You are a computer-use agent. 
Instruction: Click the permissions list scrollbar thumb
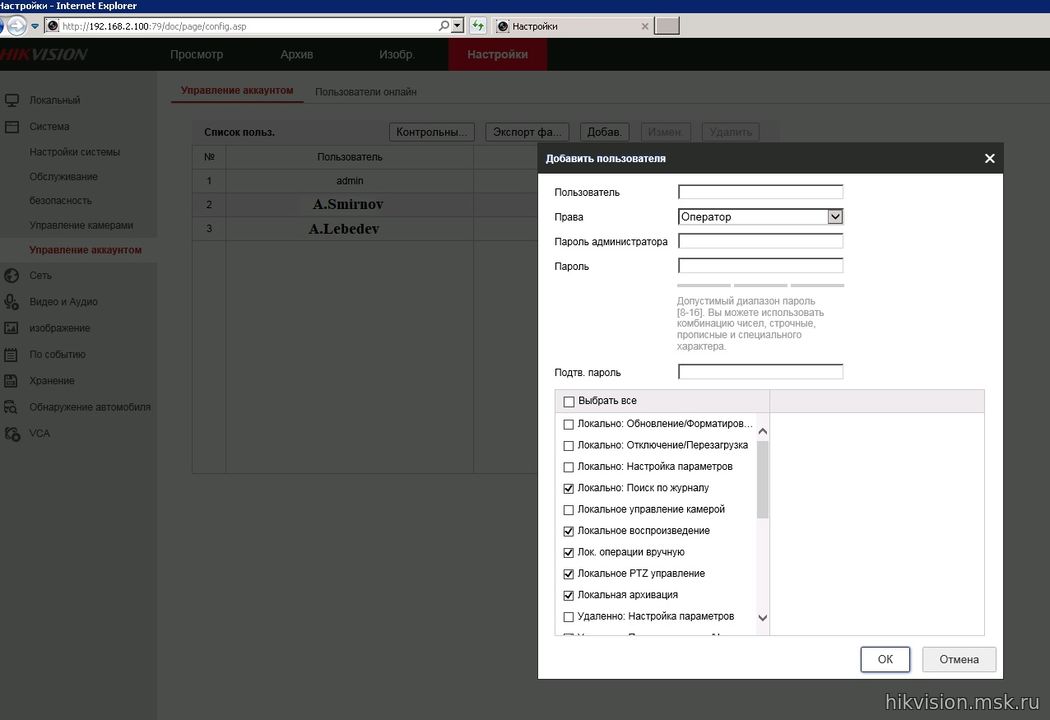(x=762, y=480)
